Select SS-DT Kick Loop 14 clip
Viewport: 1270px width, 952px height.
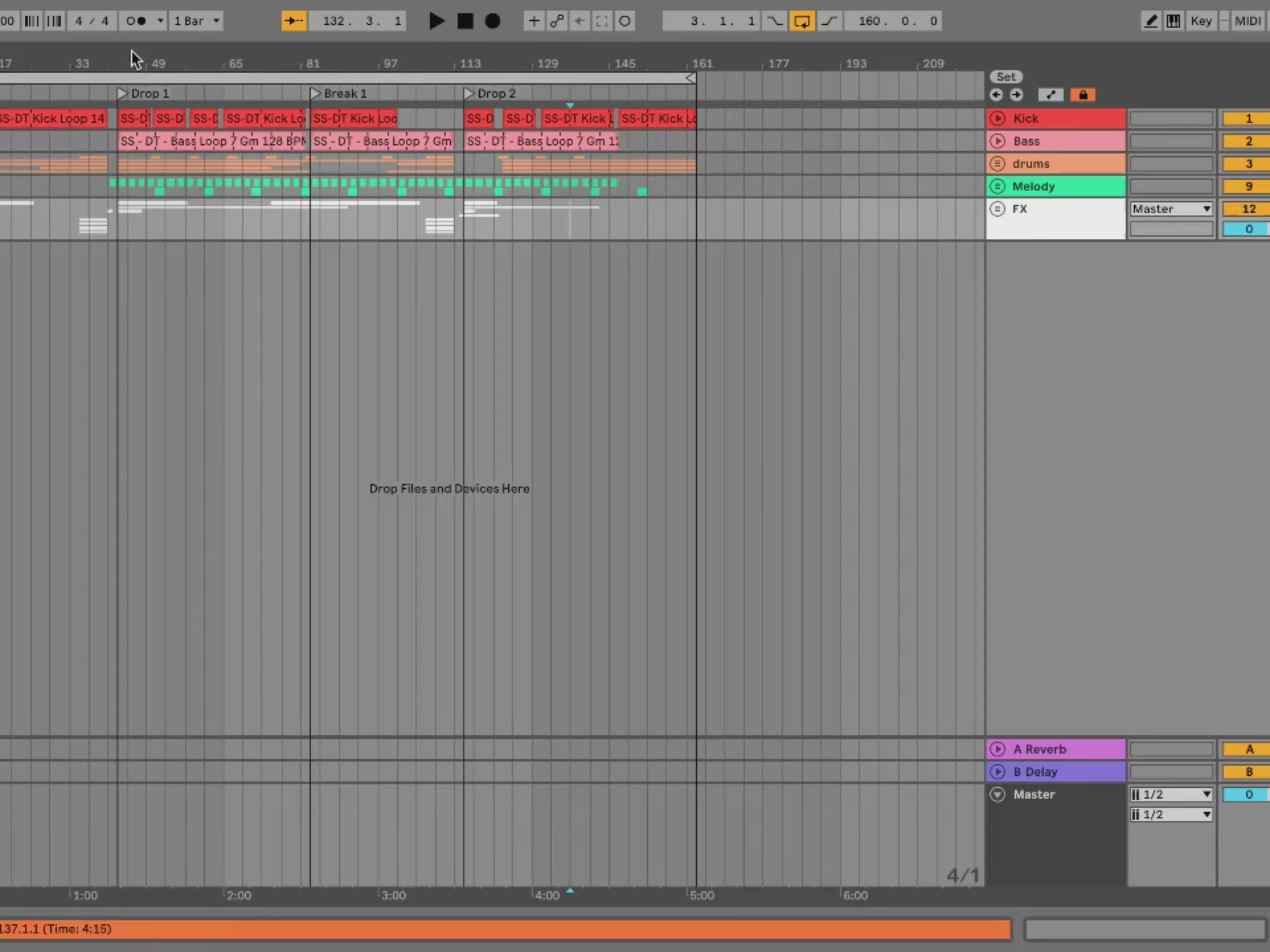53,119
